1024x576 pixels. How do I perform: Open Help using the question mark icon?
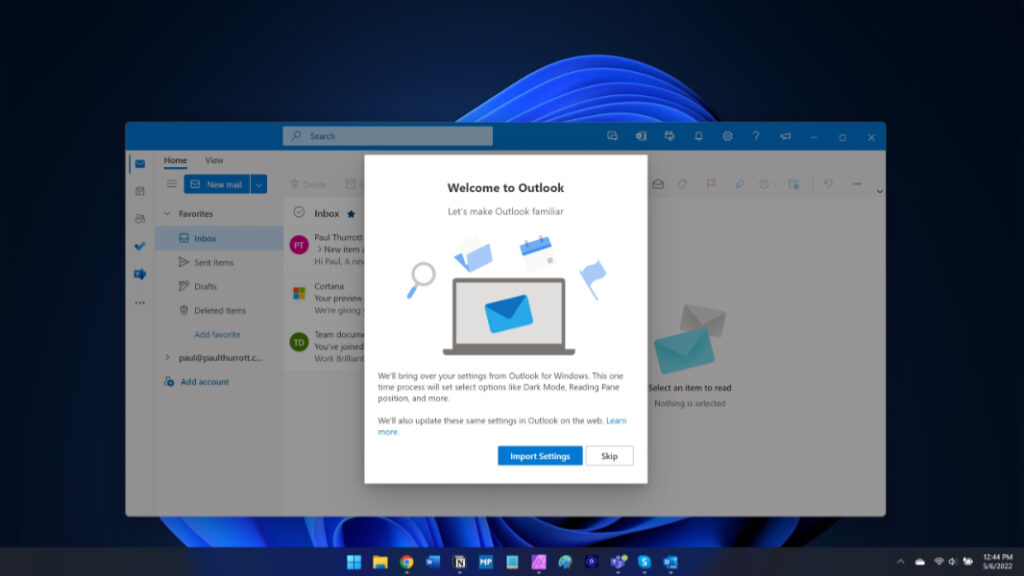[756, 136]
